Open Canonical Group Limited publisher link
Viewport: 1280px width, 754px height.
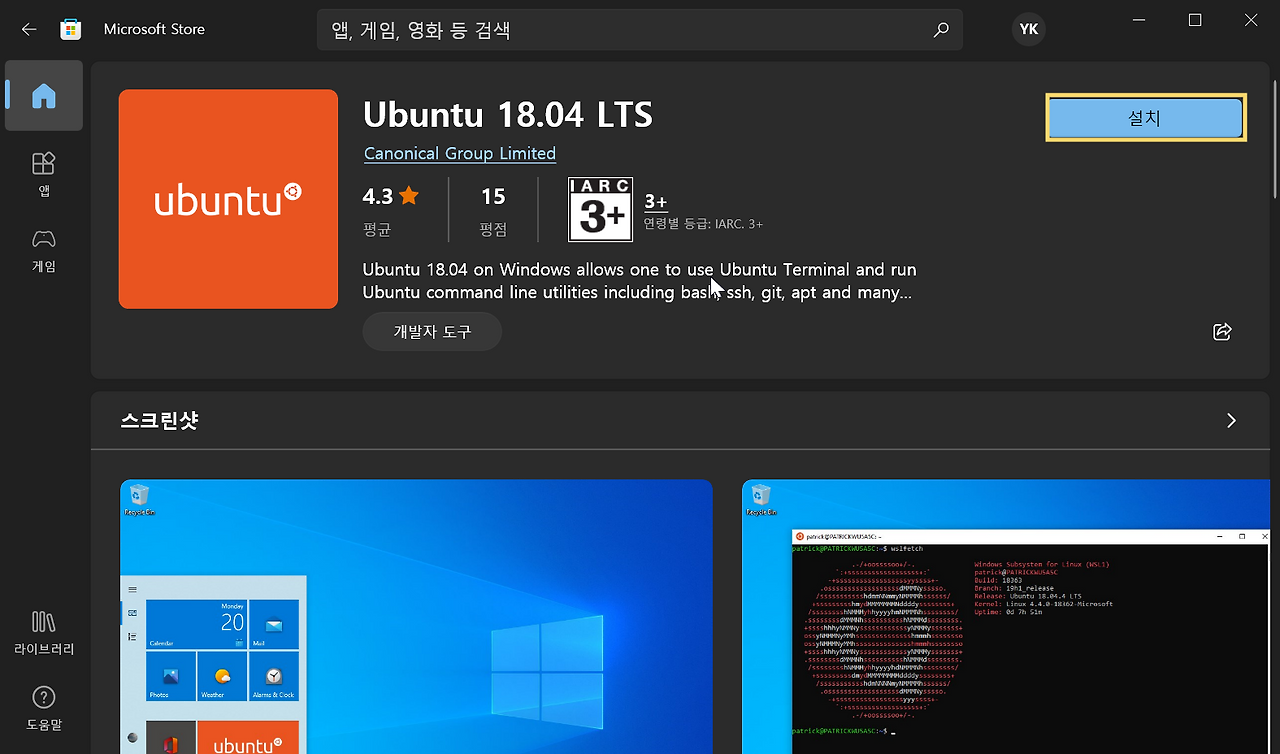(460, 153)
